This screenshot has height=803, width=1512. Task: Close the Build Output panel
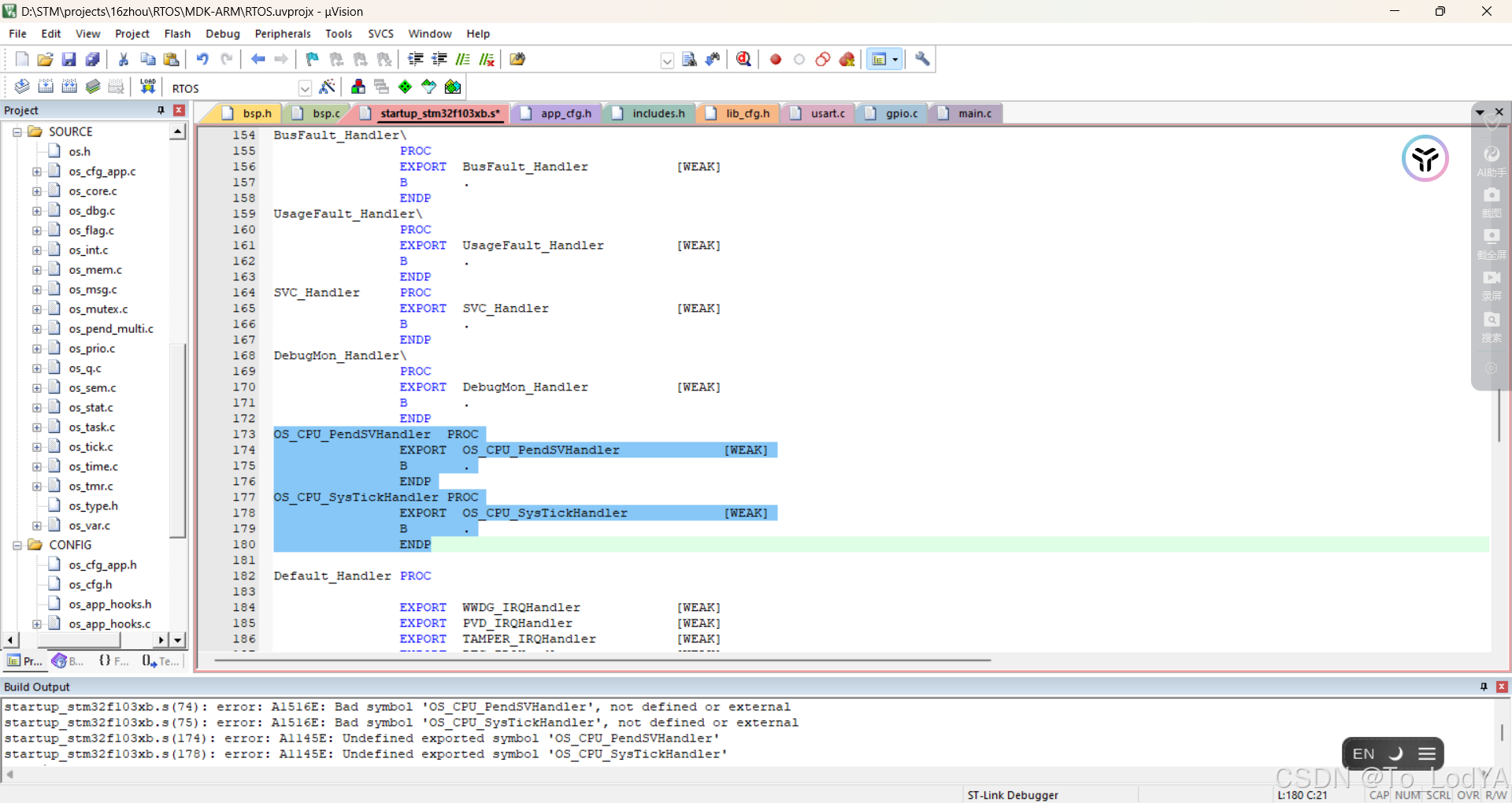point(1502,686)
